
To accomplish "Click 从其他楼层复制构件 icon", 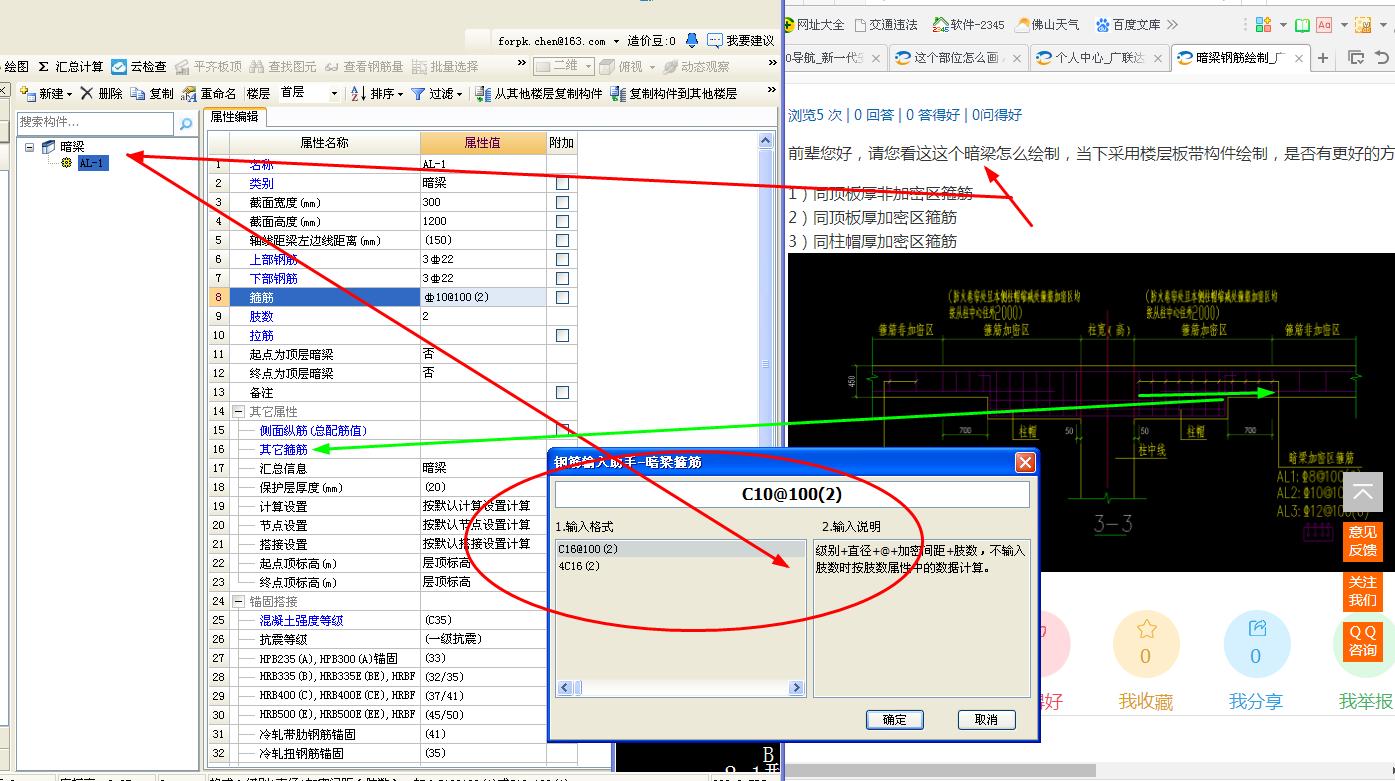I will coord(483,93).
